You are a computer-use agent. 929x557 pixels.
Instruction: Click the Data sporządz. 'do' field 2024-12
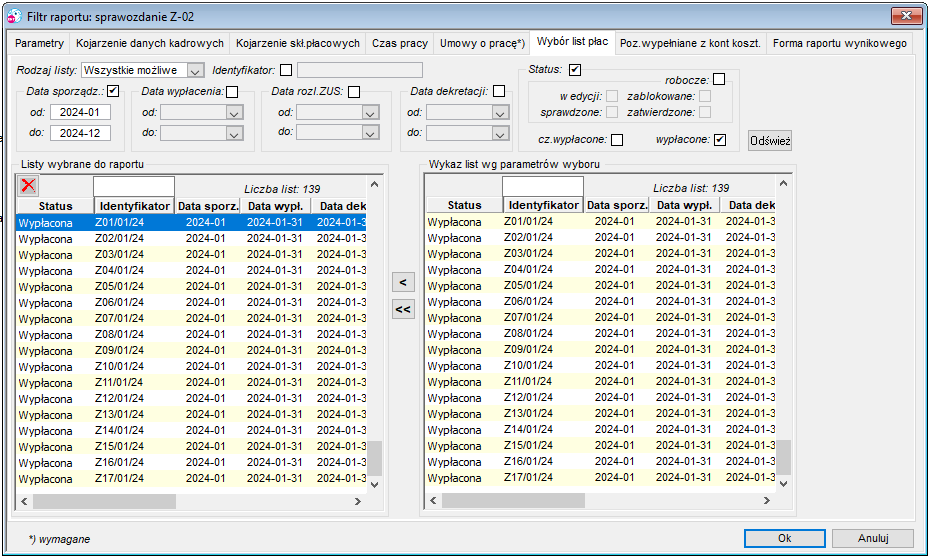(x=80, y=133)
